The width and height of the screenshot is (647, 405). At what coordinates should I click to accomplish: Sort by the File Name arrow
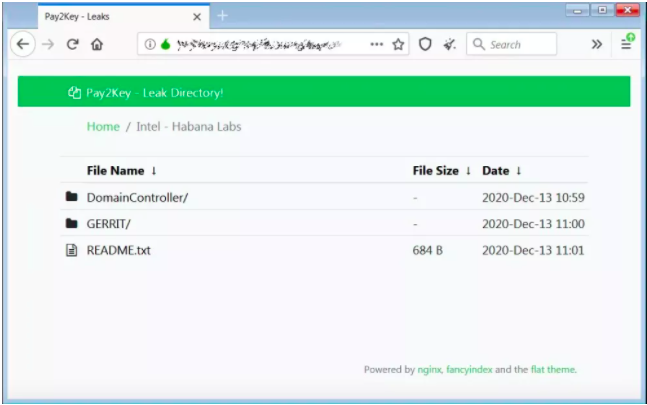[x=154, y=171]
